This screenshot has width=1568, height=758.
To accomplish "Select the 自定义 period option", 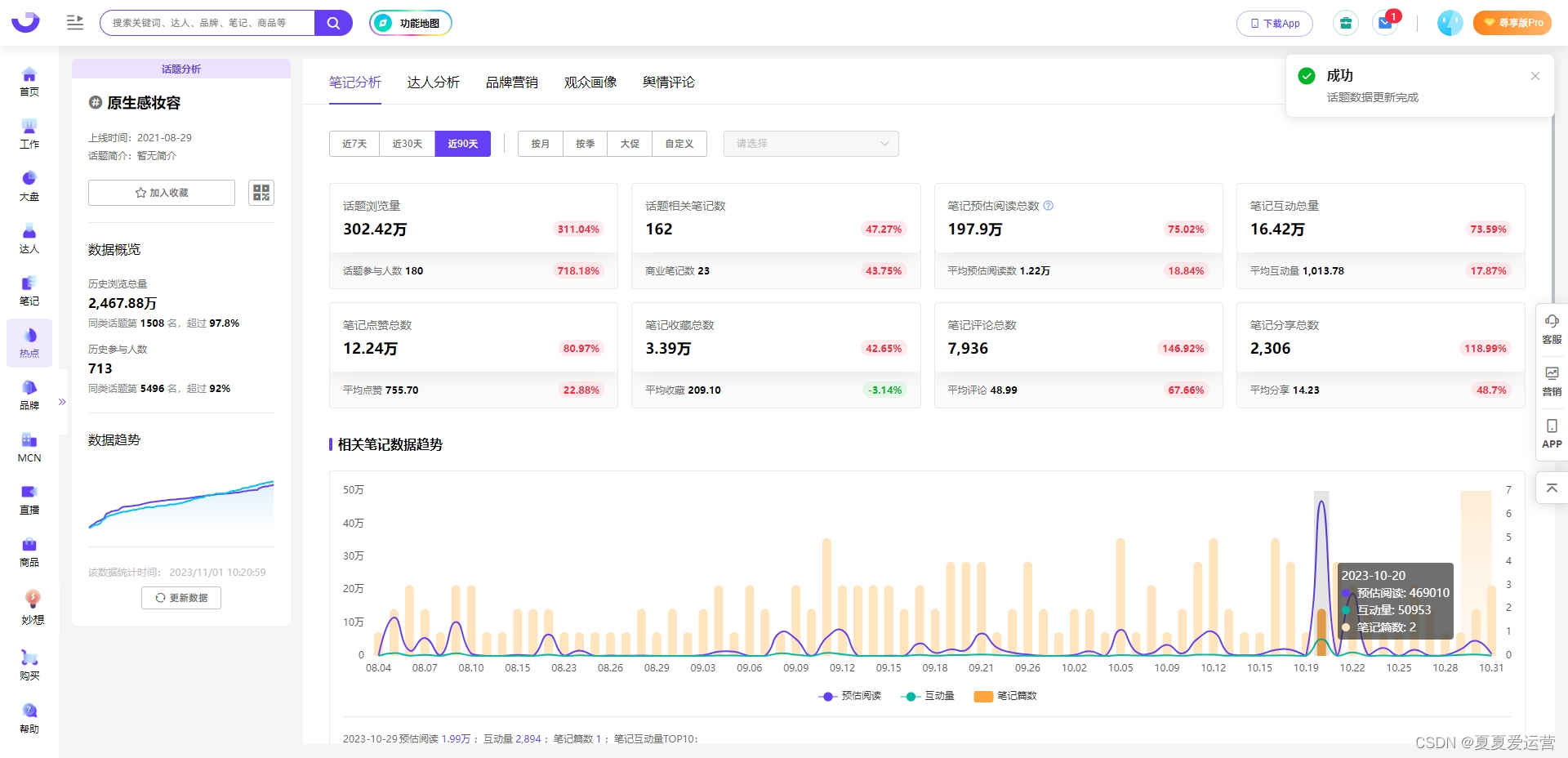I will [679, 144].
